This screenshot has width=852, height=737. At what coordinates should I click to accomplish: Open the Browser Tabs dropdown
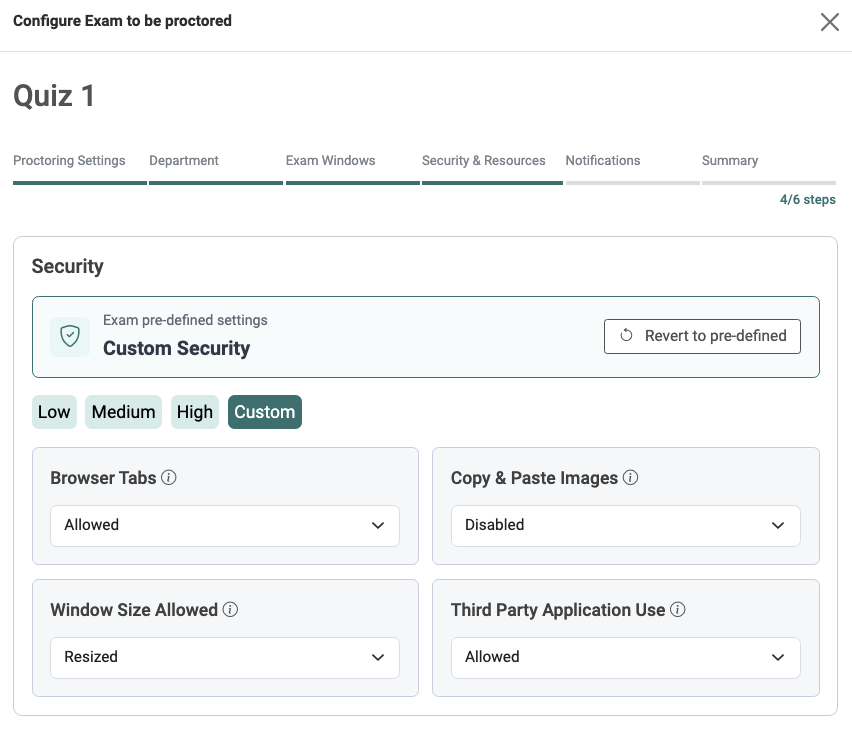(225, 526)
